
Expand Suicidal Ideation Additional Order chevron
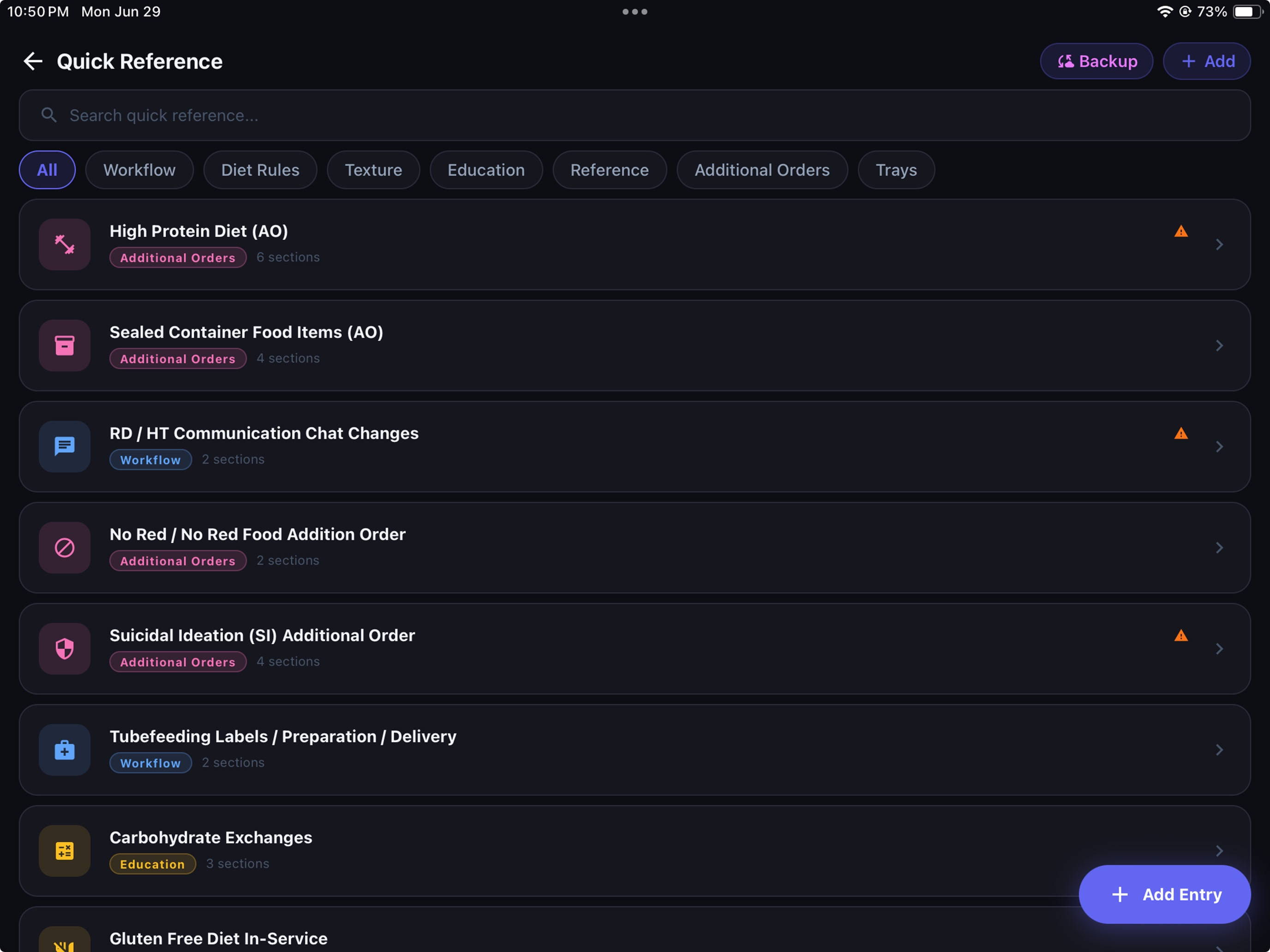[1220, 649]
